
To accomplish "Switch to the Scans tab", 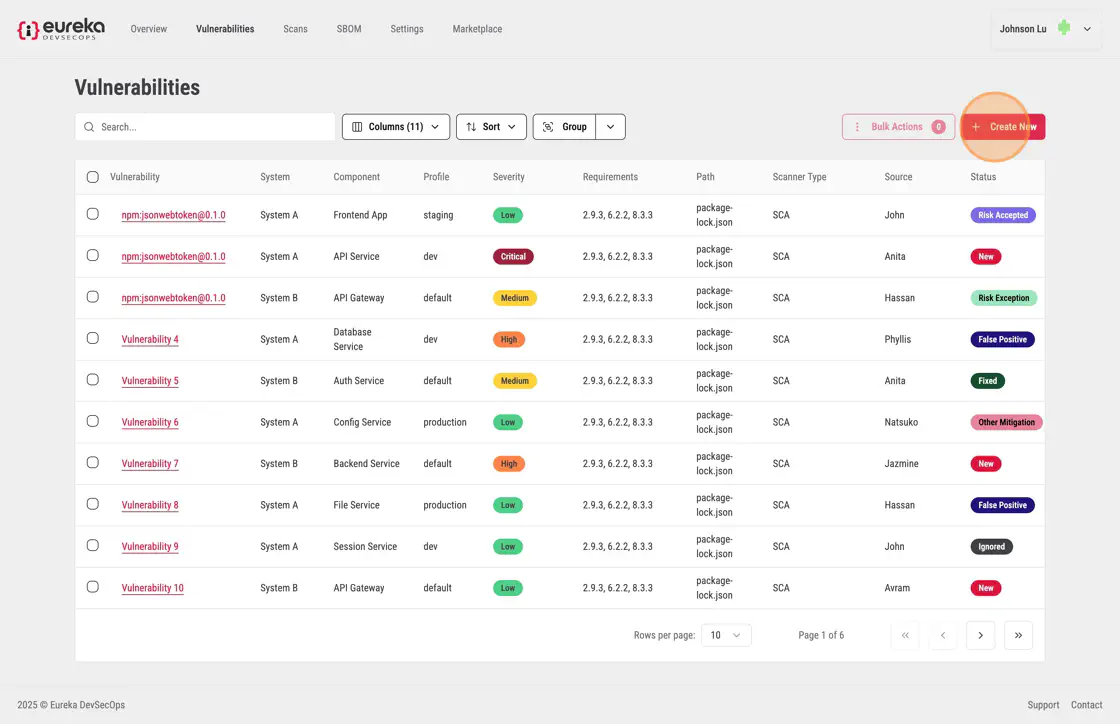I will [295, 29].
